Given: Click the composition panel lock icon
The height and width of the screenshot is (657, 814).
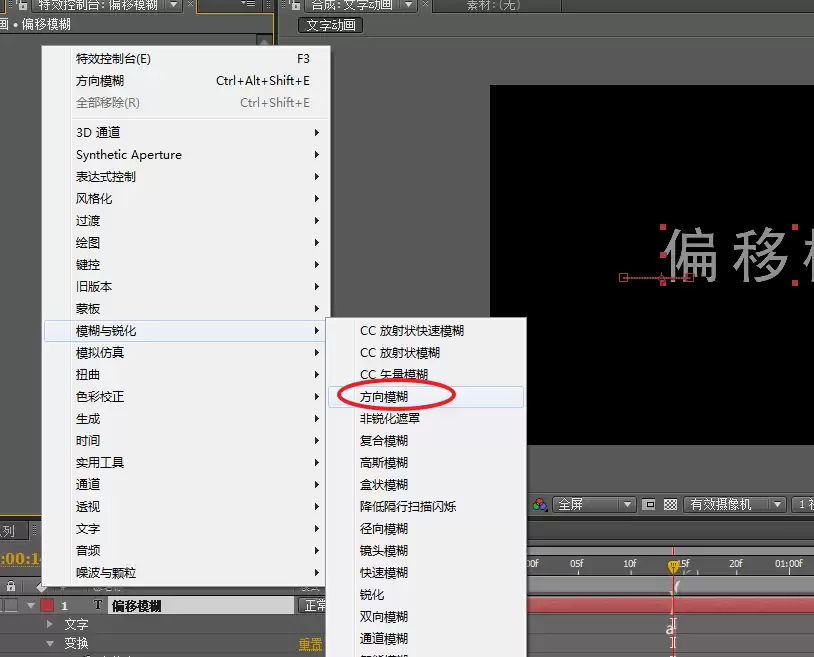Looking at the screenshot, I should coord(296,5).
